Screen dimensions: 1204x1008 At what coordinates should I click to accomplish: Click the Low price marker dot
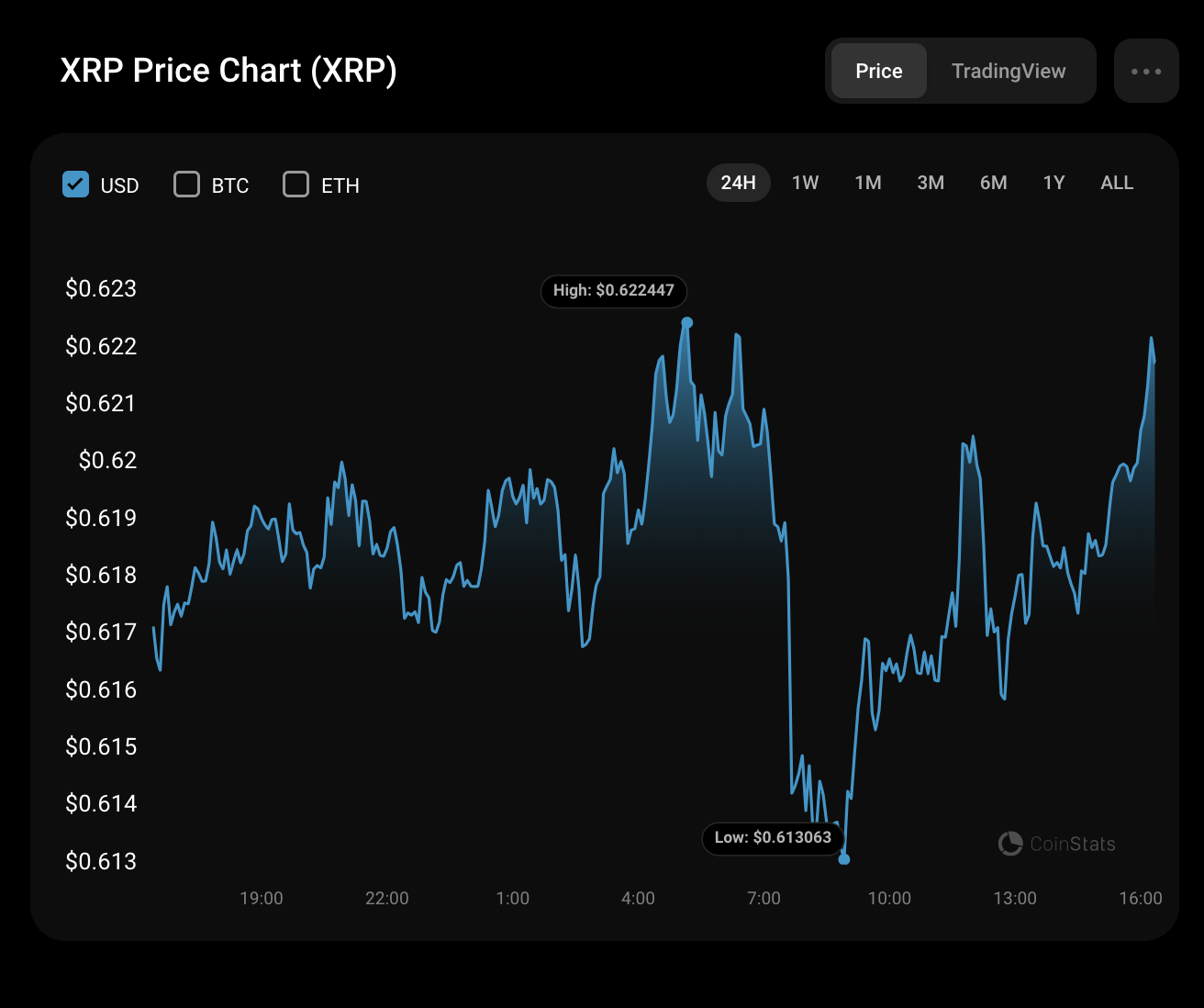tap(844, 859)
